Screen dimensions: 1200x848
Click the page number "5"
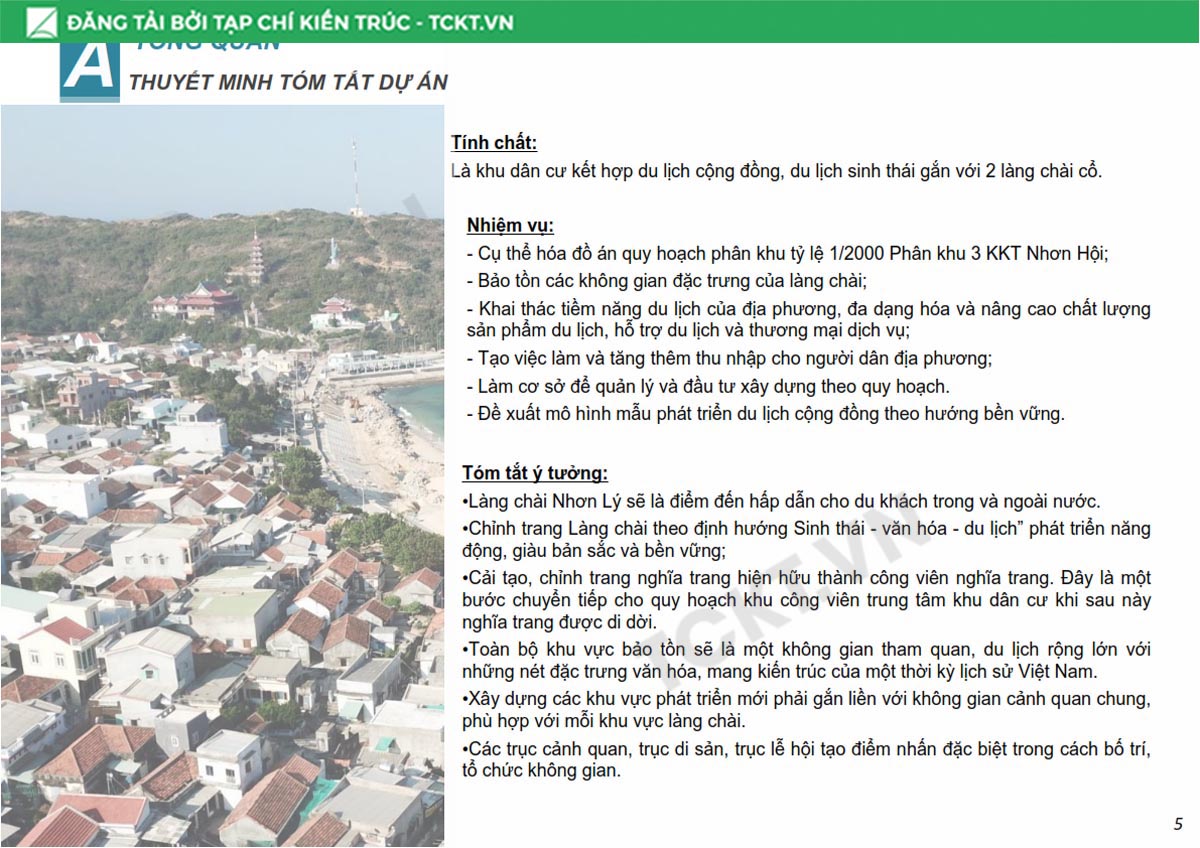pos(1178,824)
